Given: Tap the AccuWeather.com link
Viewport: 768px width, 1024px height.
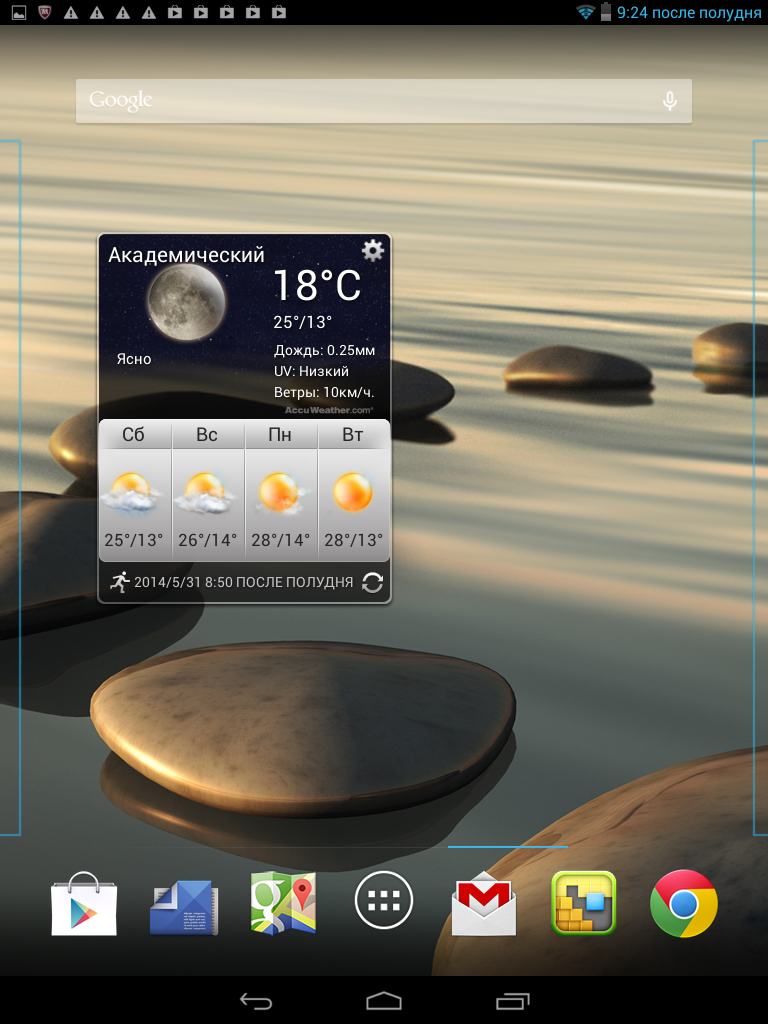Looking at the screenshot, I should 329,410.
